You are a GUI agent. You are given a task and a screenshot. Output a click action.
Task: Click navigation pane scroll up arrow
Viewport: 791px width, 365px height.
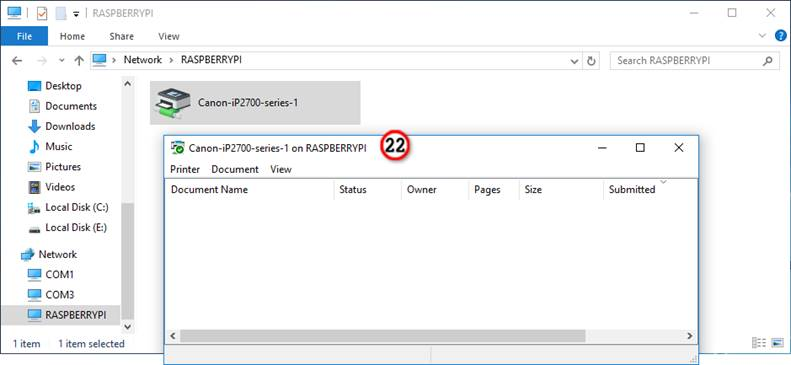click(x=127, y=84)
